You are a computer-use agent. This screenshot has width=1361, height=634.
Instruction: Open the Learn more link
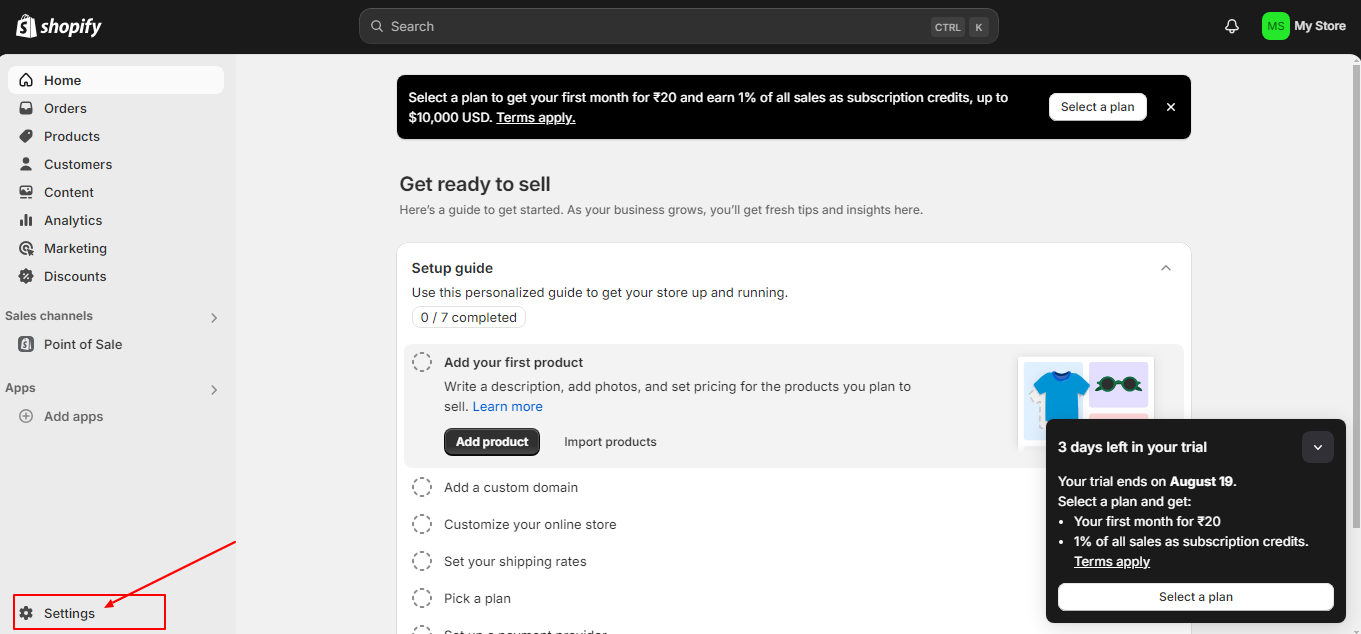point(507,406)
